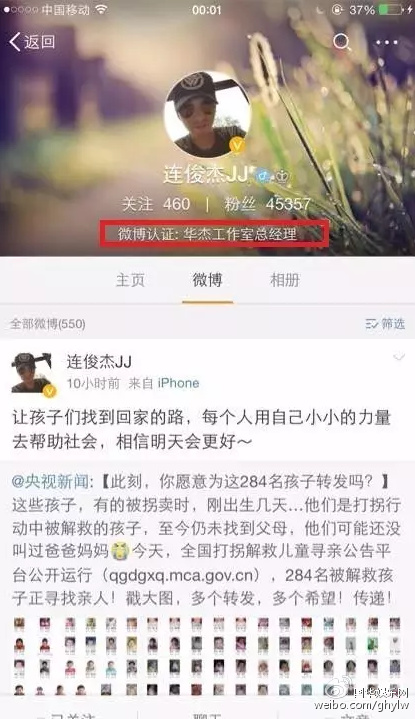Open the 连俊杰JJ name in the post
This screenshot has height=719, width=415.
(99, 361)
